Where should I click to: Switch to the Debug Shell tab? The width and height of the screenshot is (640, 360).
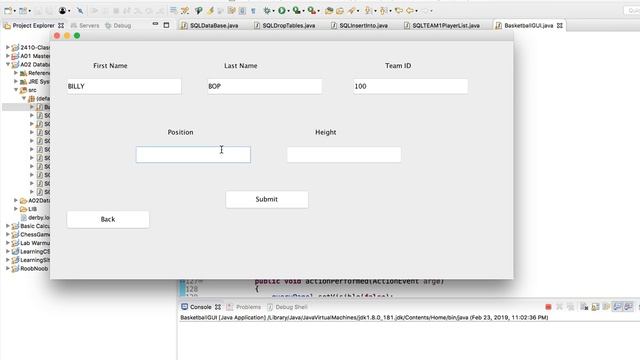click(287, 307)
